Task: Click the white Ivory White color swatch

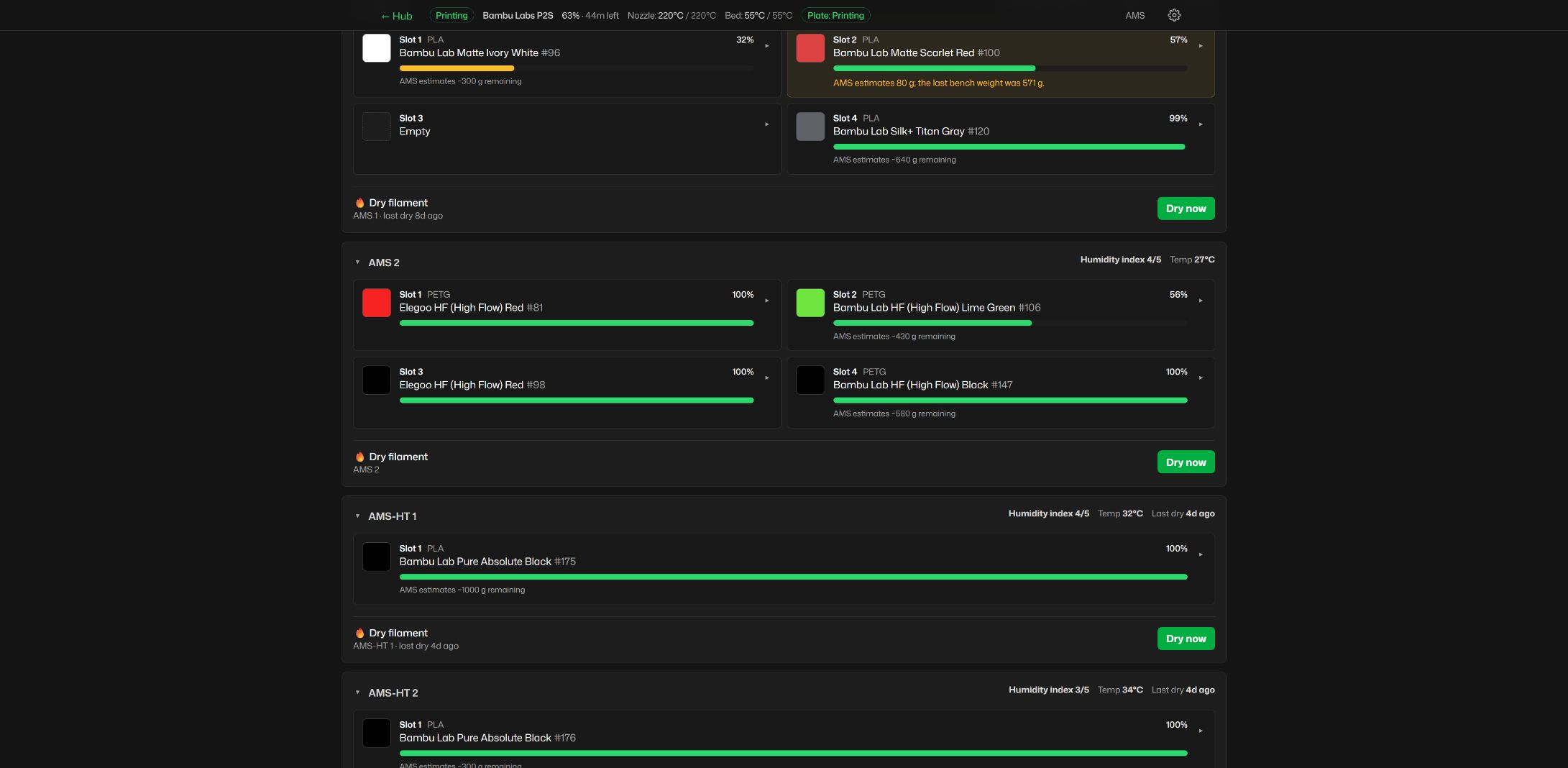Action: coord(377,48)
